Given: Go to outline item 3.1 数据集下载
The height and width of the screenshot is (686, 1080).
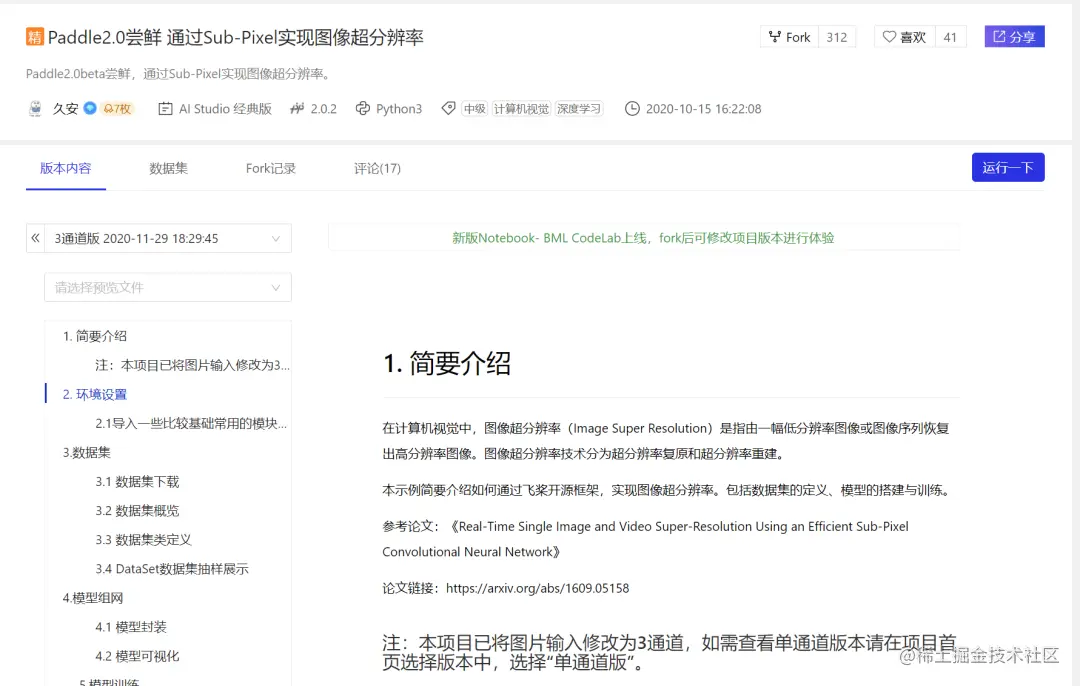Looking at the screenshot, I should (x=137, y=481).
